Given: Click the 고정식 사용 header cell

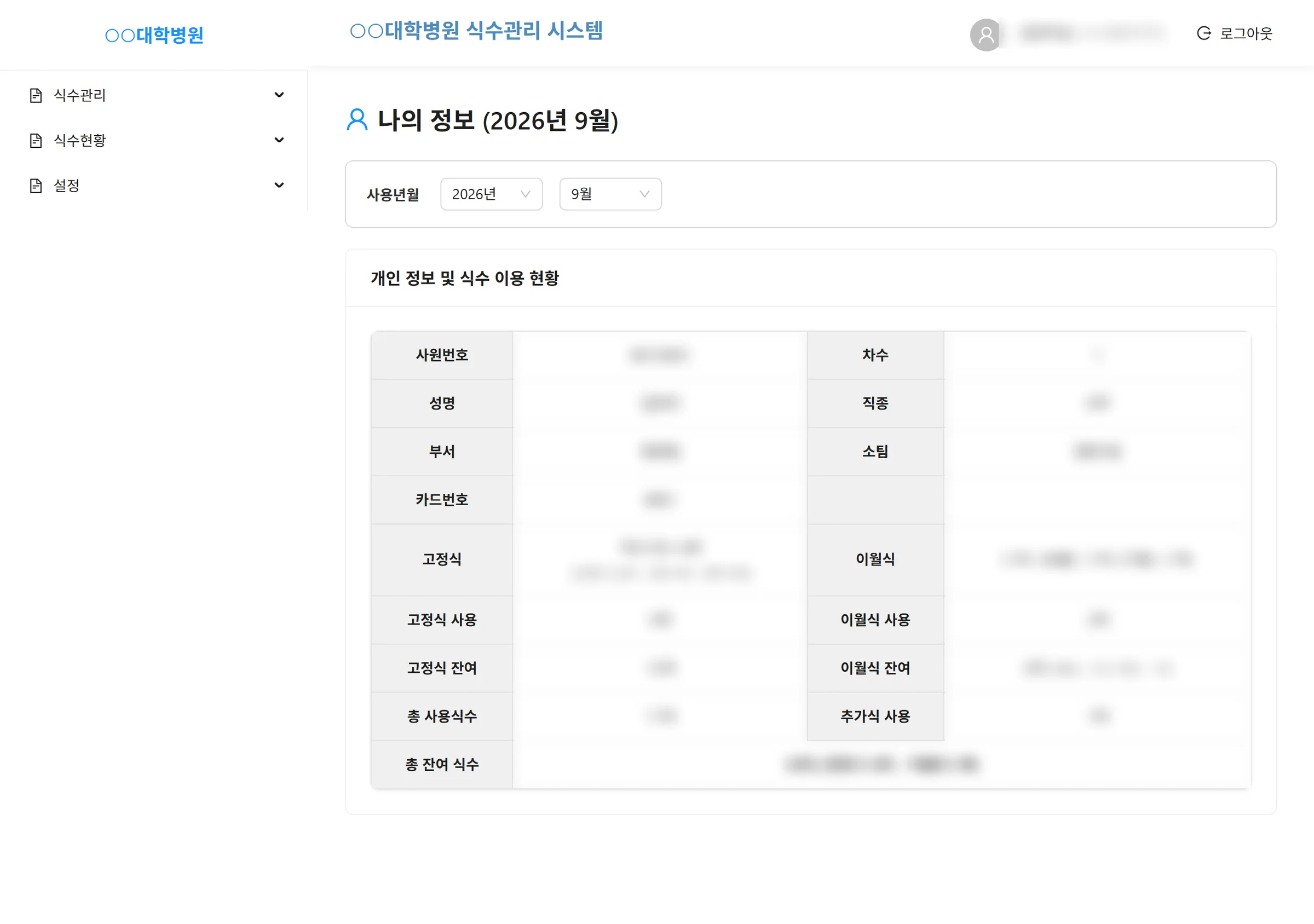Looking at the screenshot, I should click(x=442, y=620).
